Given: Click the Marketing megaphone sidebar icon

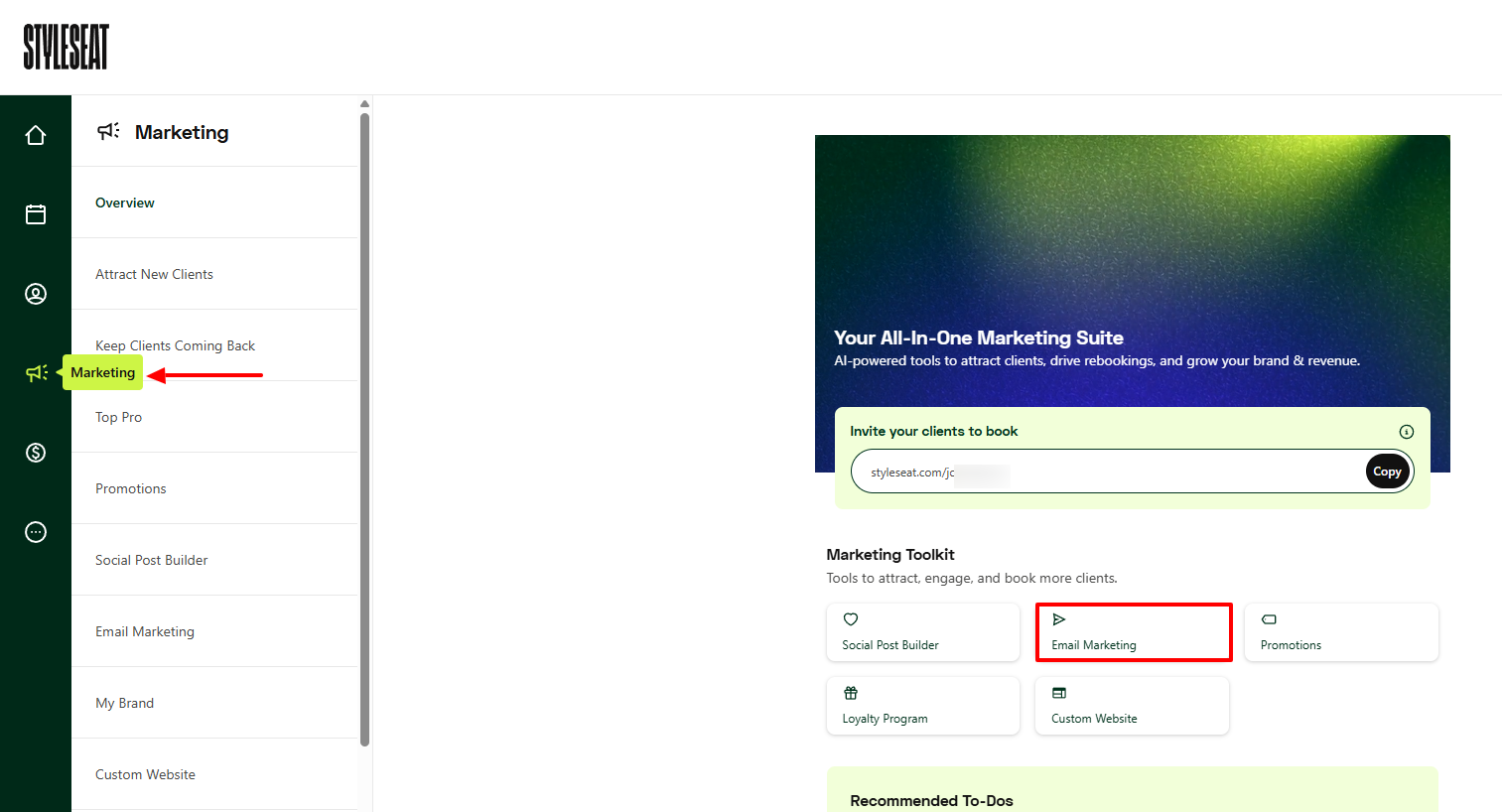Looking at the screenshot, I should tap(36, 372).
